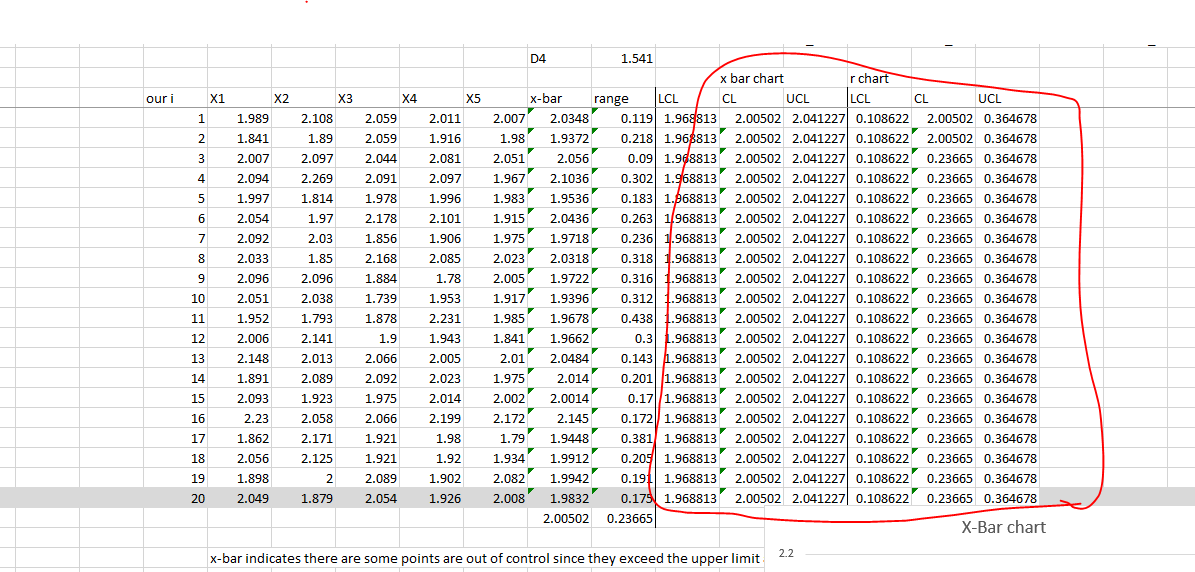1195x572 pixels.
Task: Select the cell with value 1.862
Action: pos(239,438)
